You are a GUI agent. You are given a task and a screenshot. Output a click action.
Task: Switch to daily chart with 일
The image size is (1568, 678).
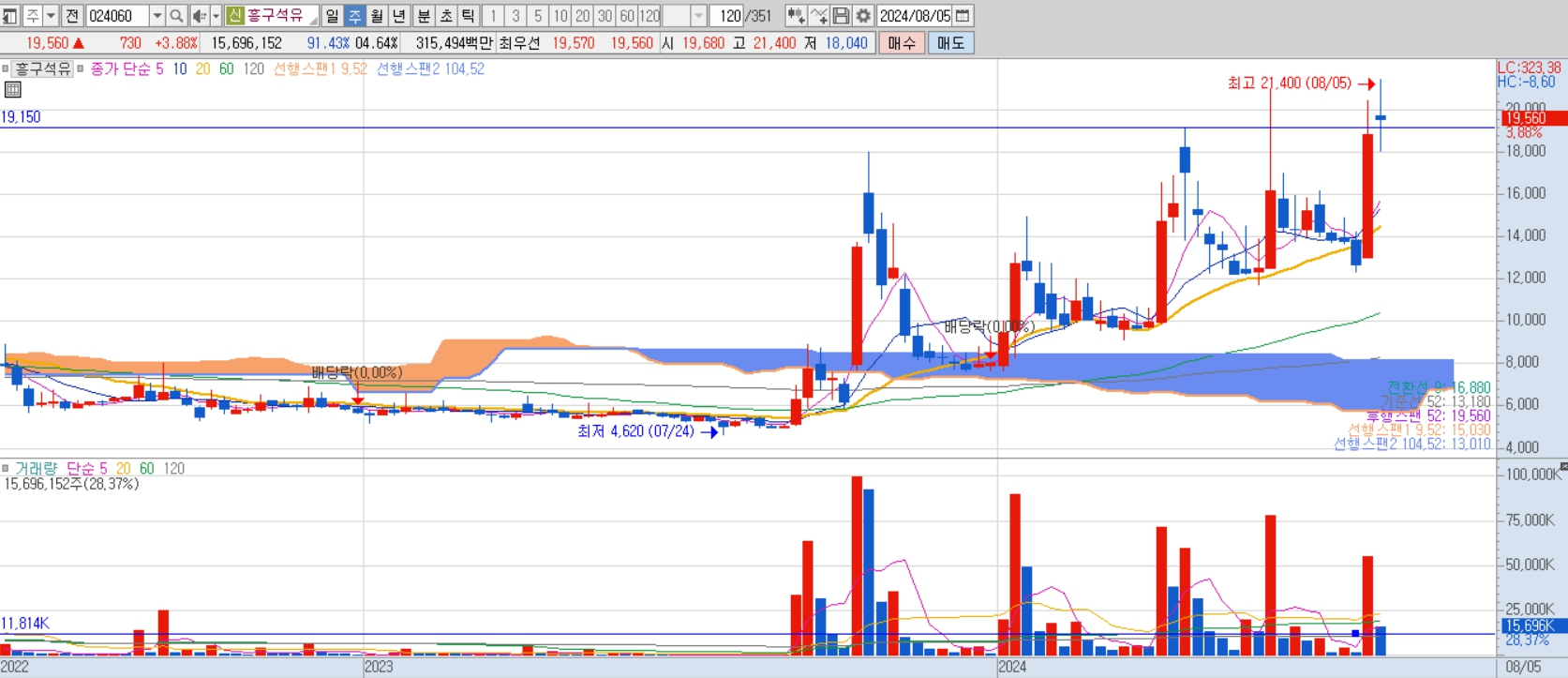(x=332, y=16)
